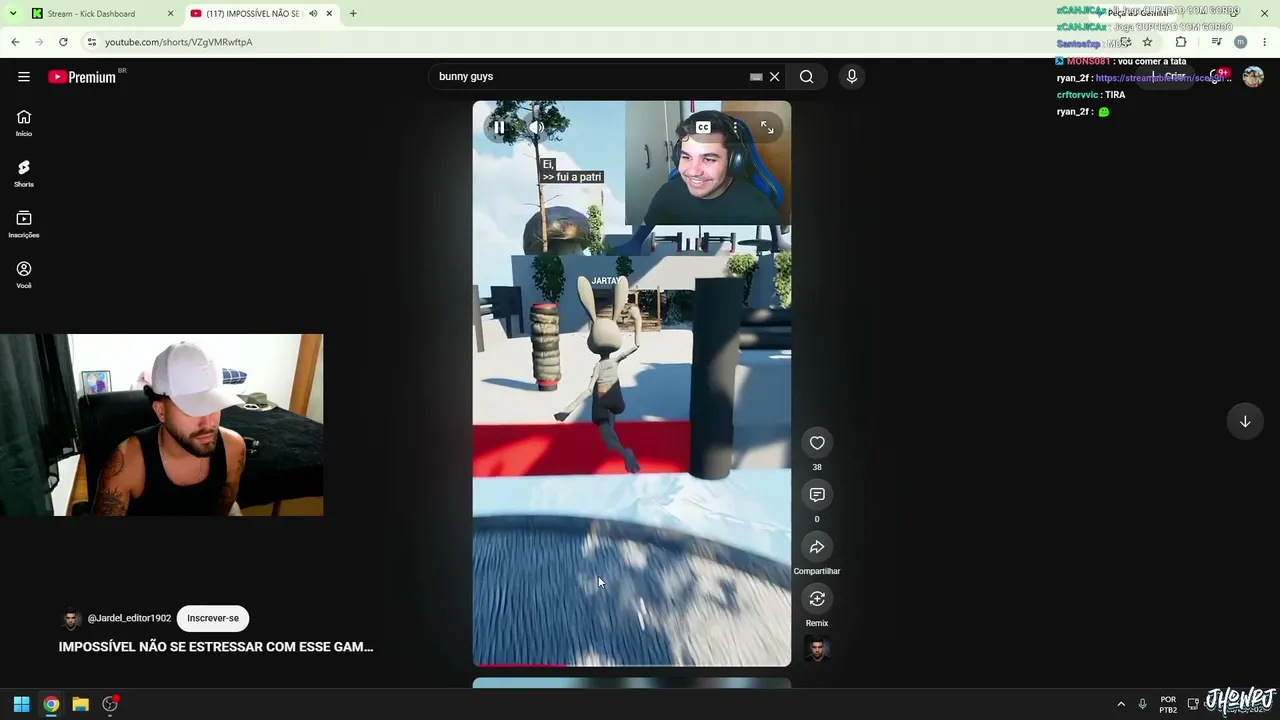1280x720 pixels.
Task: Open a new browser tab
Action: [x=353, y=14]
